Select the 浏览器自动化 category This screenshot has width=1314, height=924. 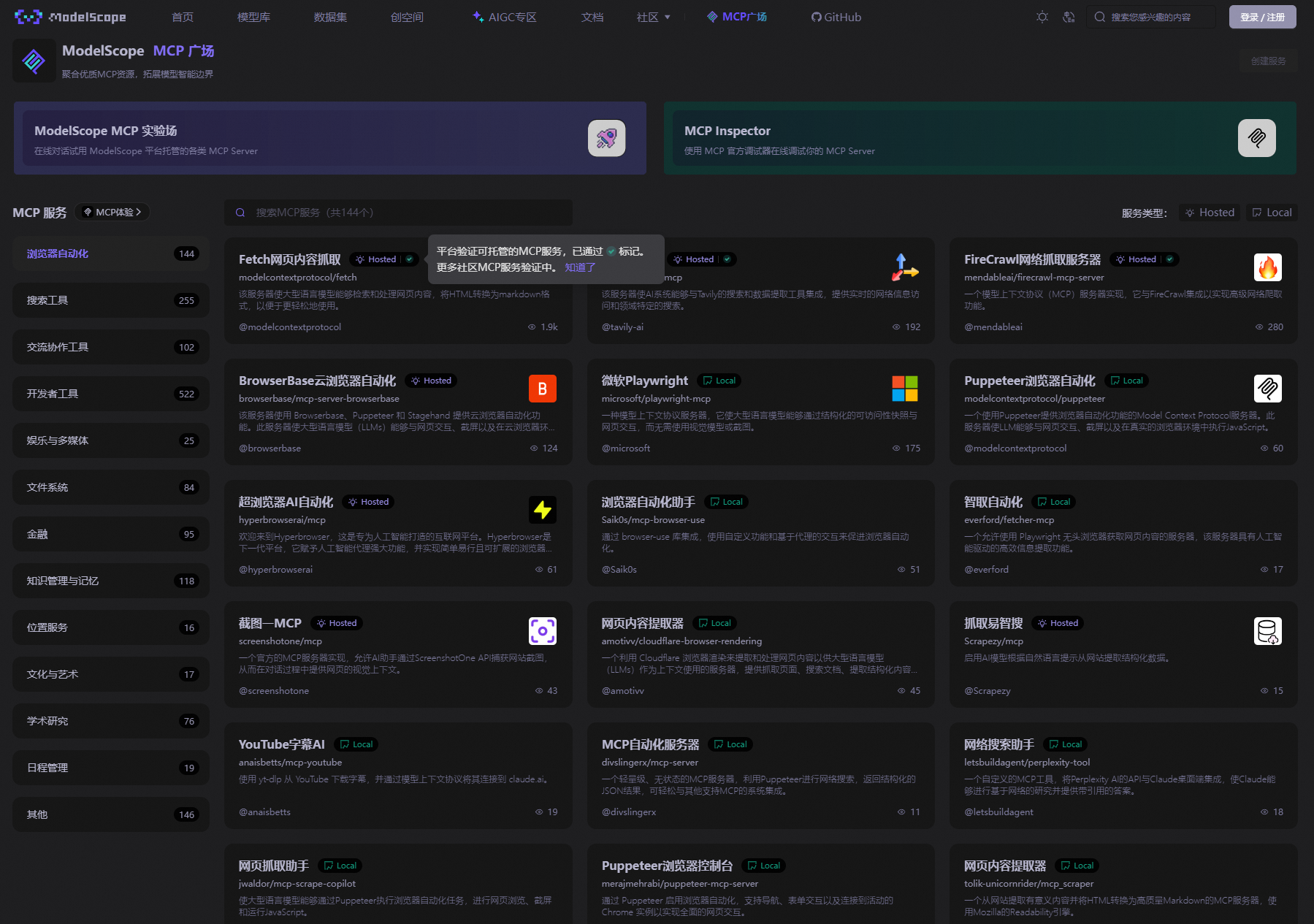[111, 253]
